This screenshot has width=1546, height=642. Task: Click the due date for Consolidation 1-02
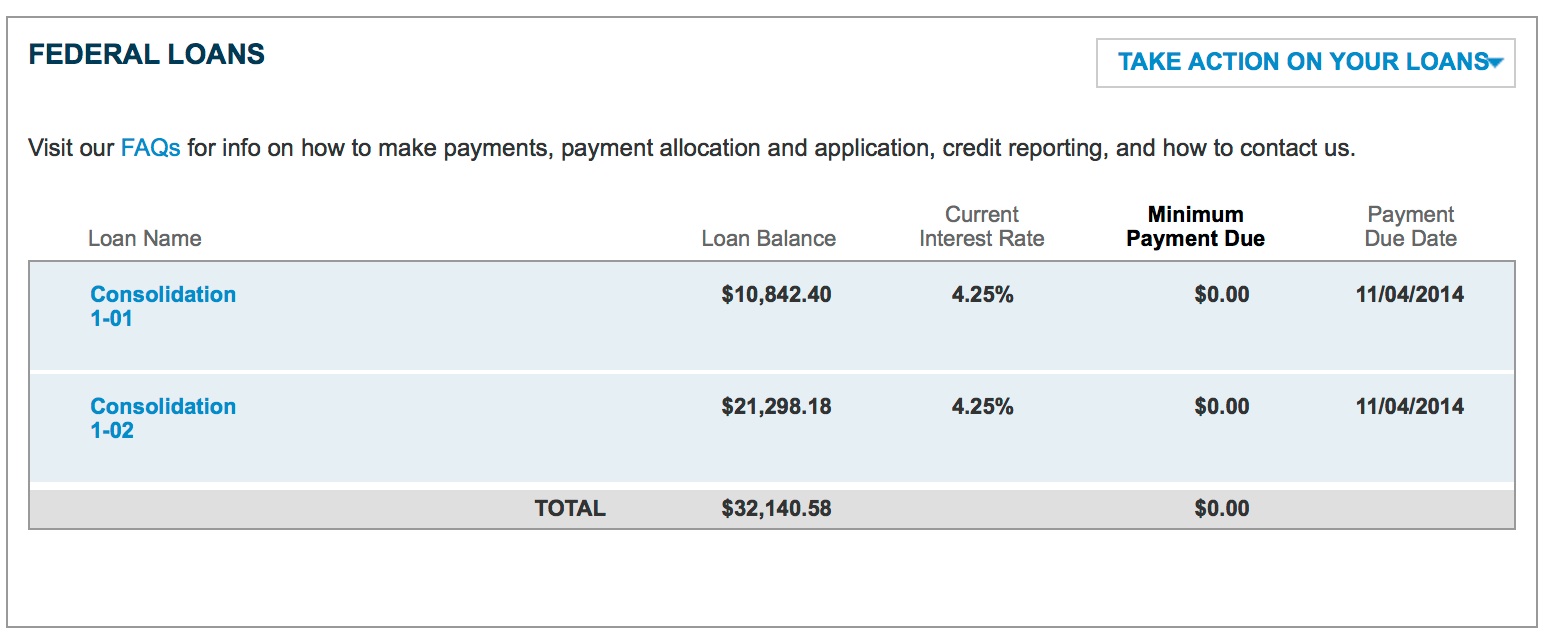pyautogui.click(x=1409, y=406)
